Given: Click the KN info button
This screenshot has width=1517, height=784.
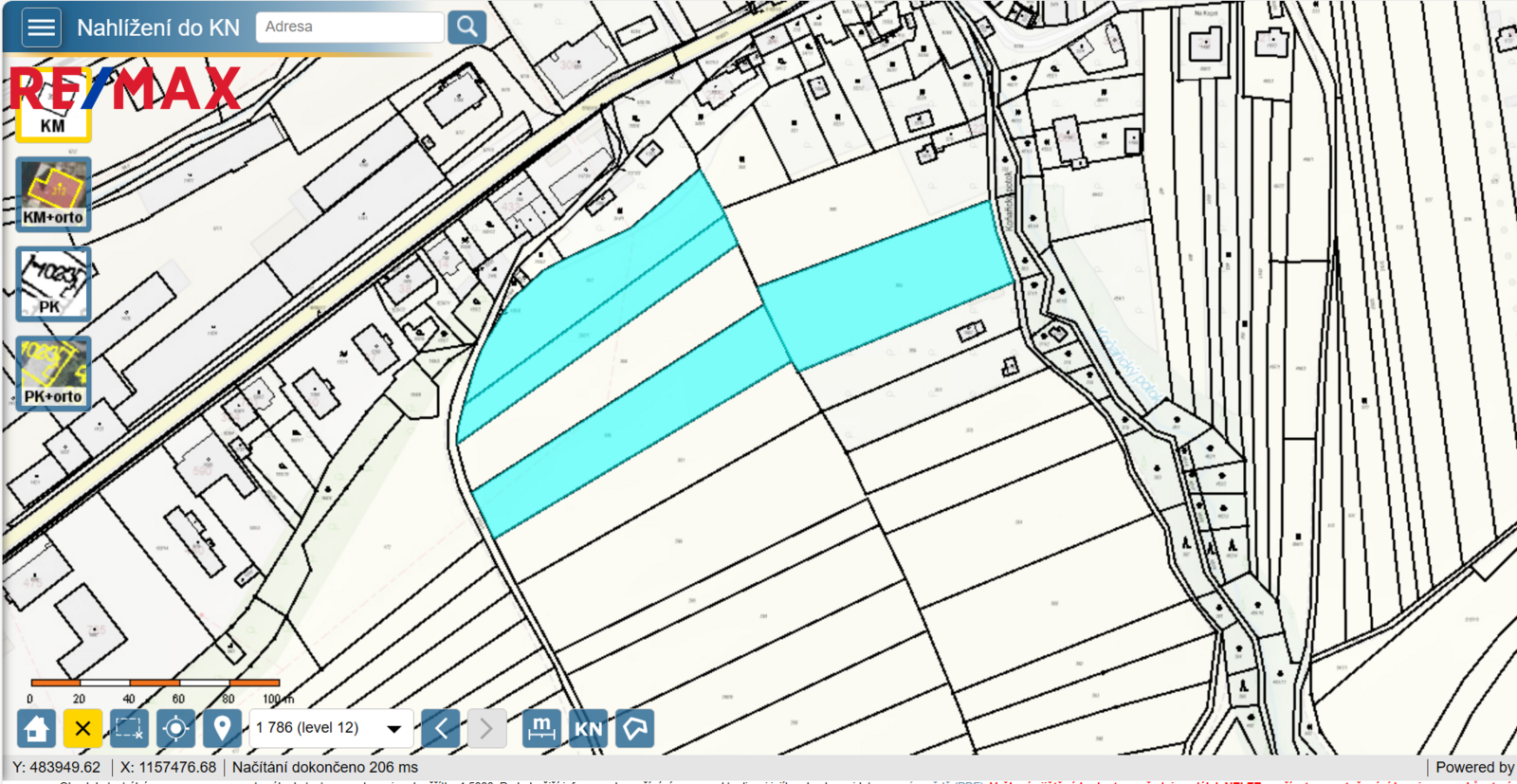Looking at the screenshot, I should 588,728.
